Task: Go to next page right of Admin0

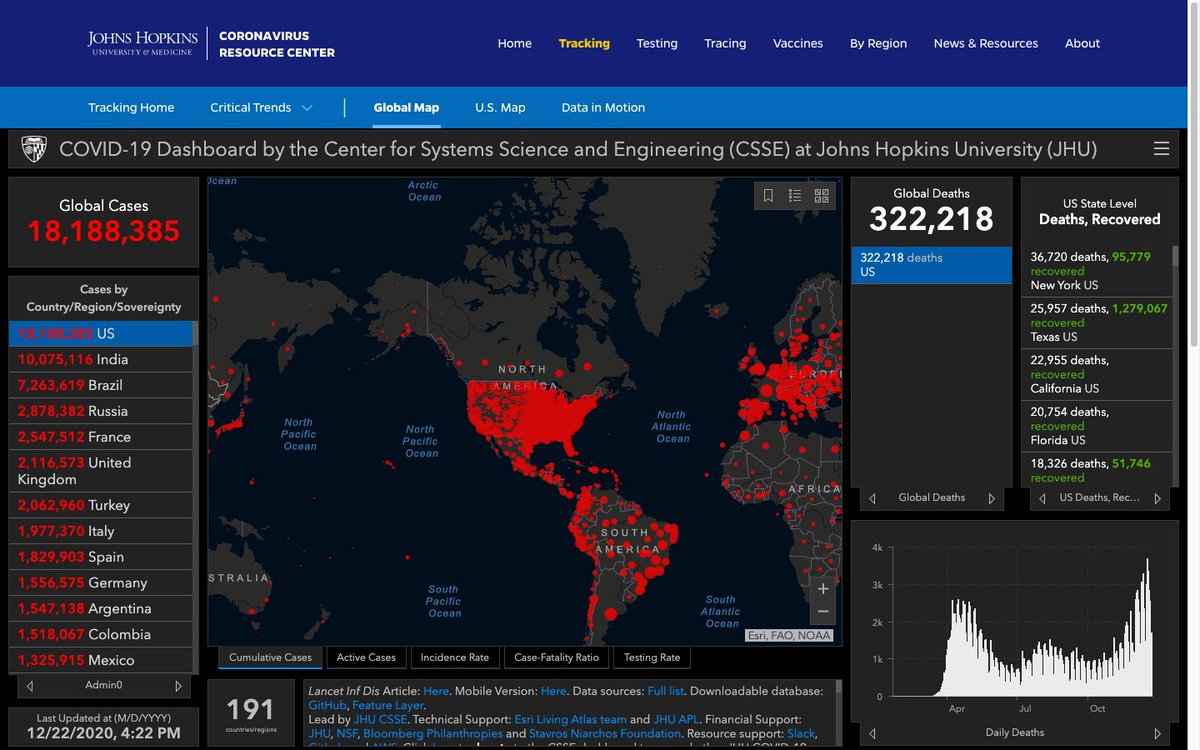Action: pos(178,686)
